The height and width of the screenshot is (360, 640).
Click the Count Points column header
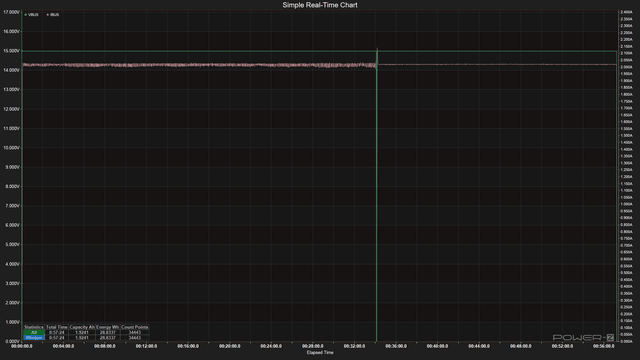point(135,327)
